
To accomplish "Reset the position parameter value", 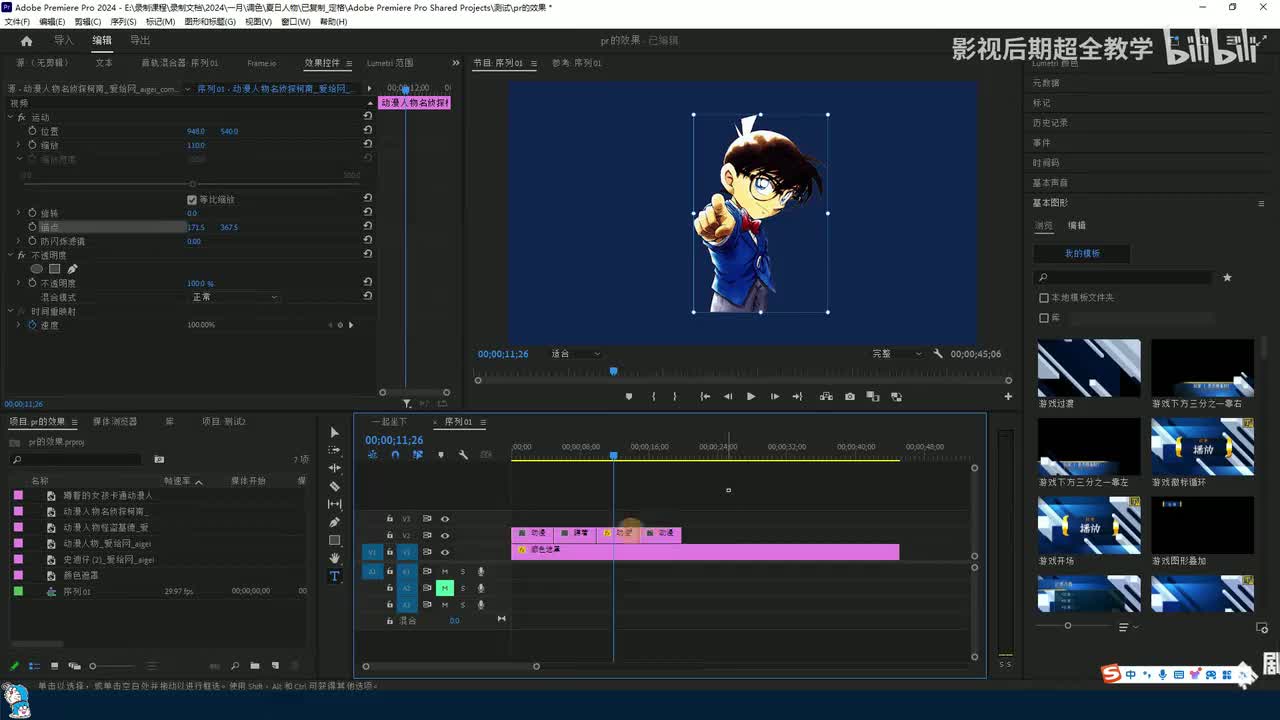I will (368, 131).
